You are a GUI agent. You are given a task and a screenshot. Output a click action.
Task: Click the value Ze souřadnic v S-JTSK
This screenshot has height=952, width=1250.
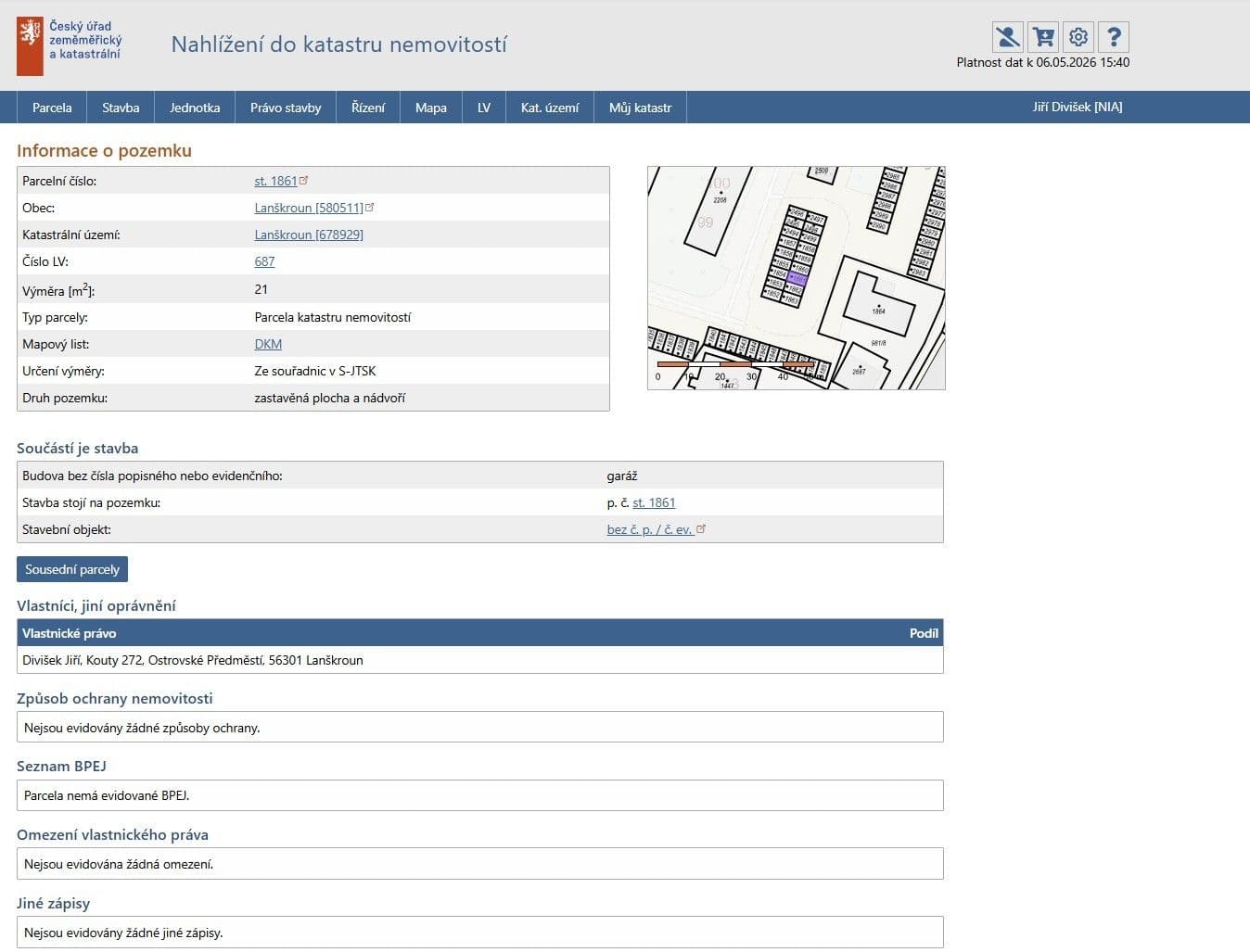click(315, 371)
